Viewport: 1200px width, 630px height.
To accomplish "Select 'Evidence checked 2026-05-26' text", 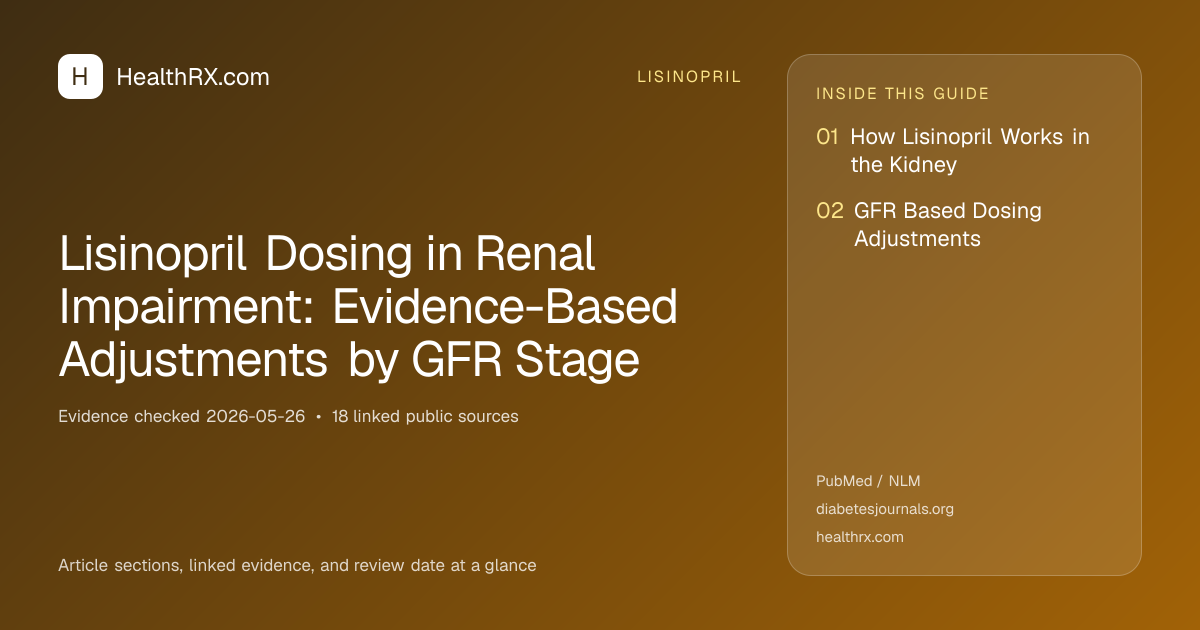I will click(182, 416).
